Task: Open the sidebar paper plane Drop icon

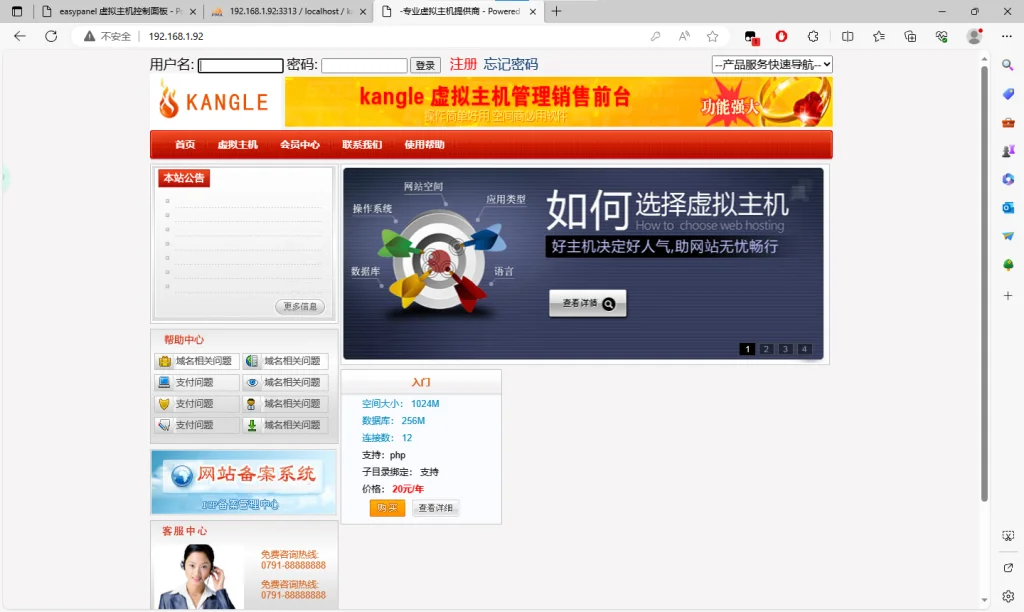Action: click(1008, 236)
